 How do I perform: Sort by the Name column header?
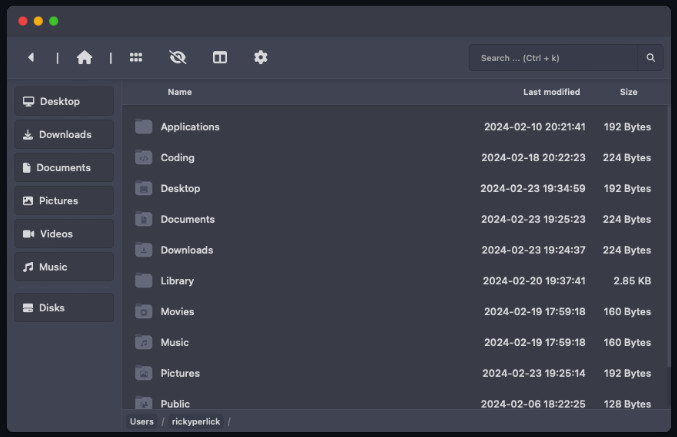tap(180, 92)
